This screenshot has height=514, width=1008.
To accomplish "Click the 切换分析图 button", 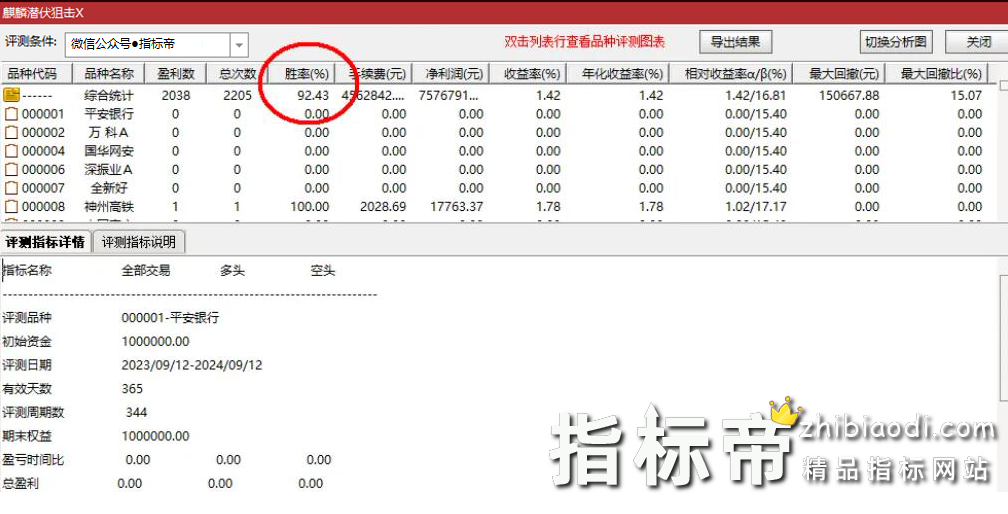I will point(896,42).
